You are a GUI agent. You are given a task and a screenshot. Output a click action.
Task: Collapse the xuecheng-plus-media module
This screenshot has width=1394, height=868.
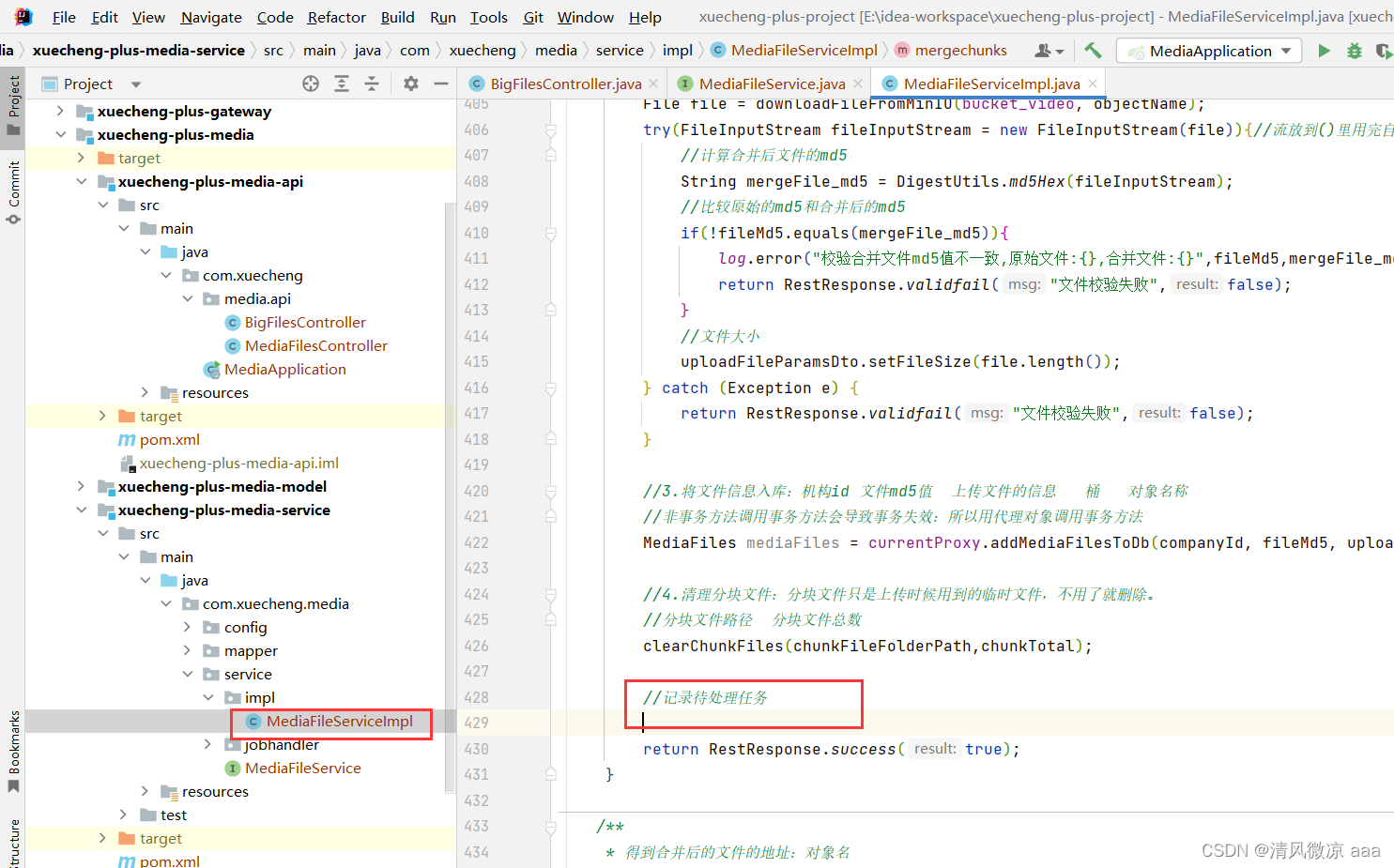tap(60, 134)
